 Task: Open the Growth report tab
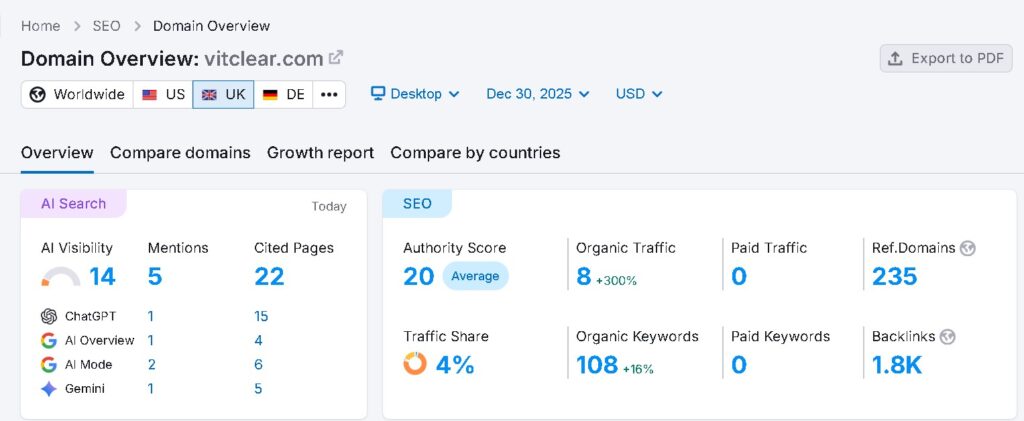point(320,153)
